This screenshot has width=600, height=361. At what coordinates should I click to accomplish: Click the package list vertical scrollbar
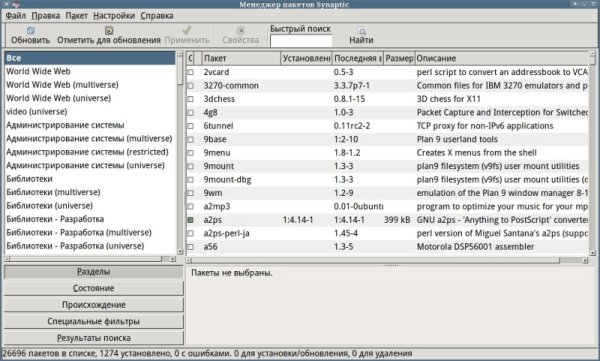[x=592, y=153]
